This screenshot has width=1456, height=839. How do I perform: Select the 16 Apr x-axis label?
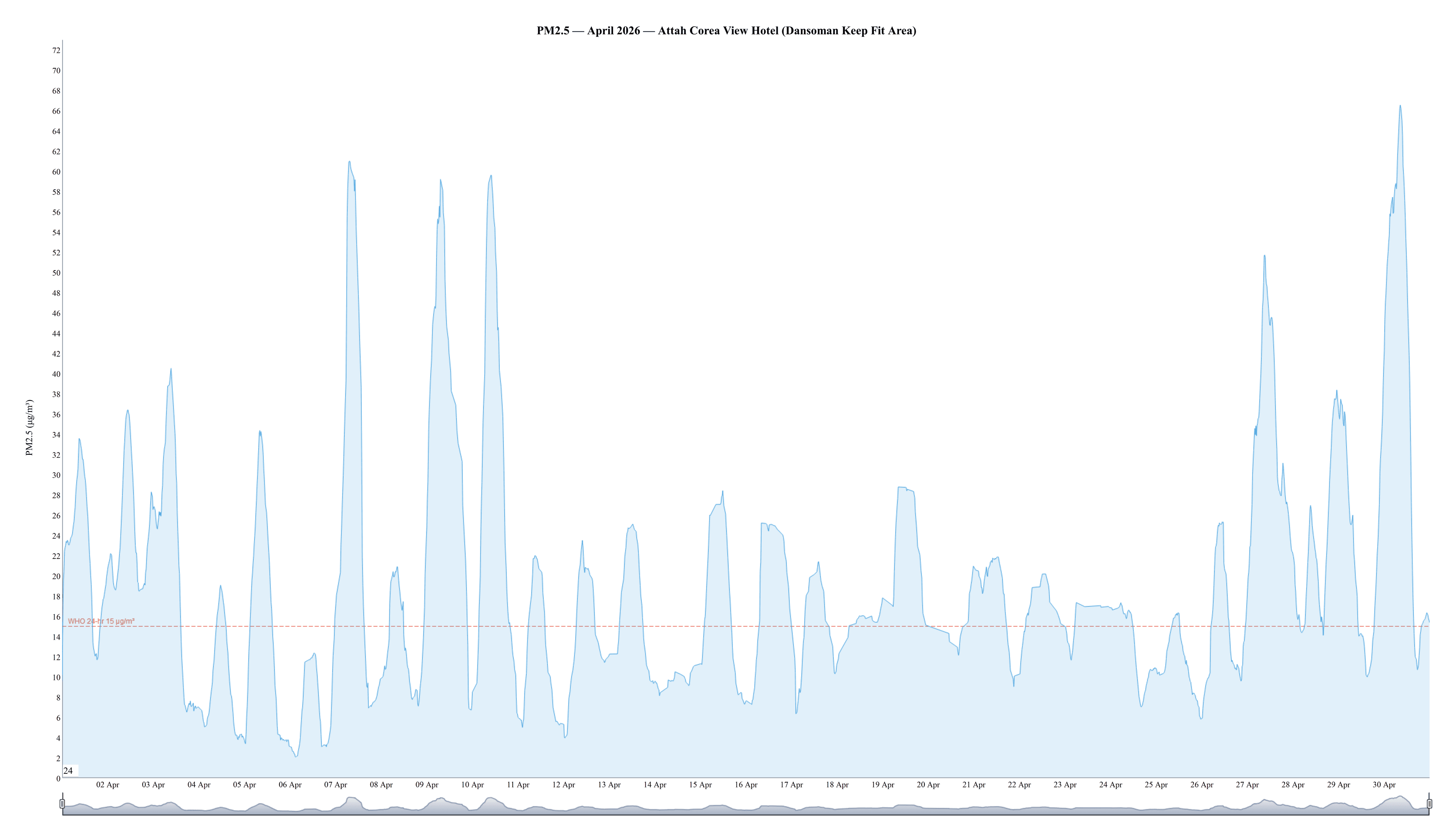[x=746, y=785]
